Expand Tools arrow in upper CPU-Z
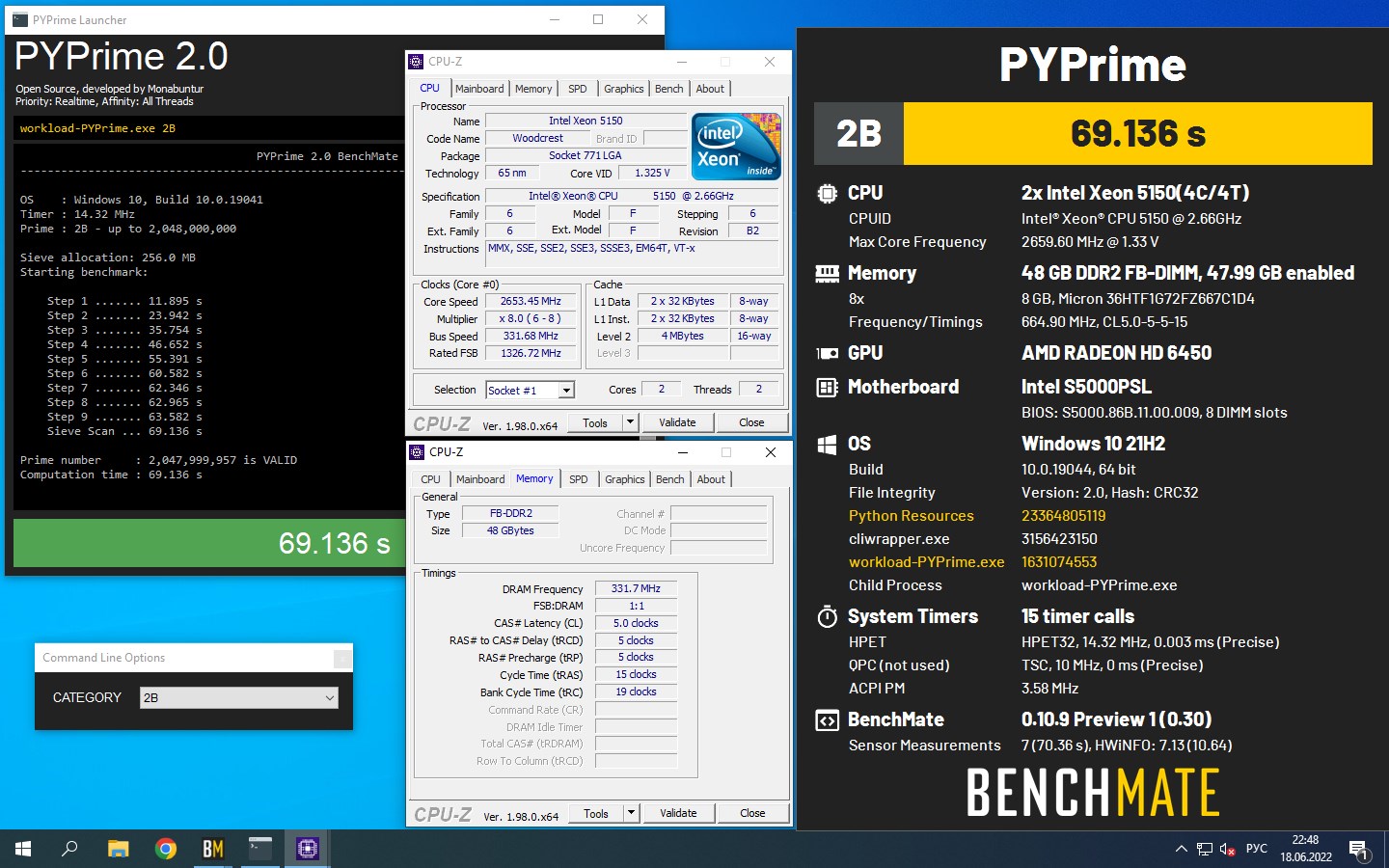 pos(631,422)
